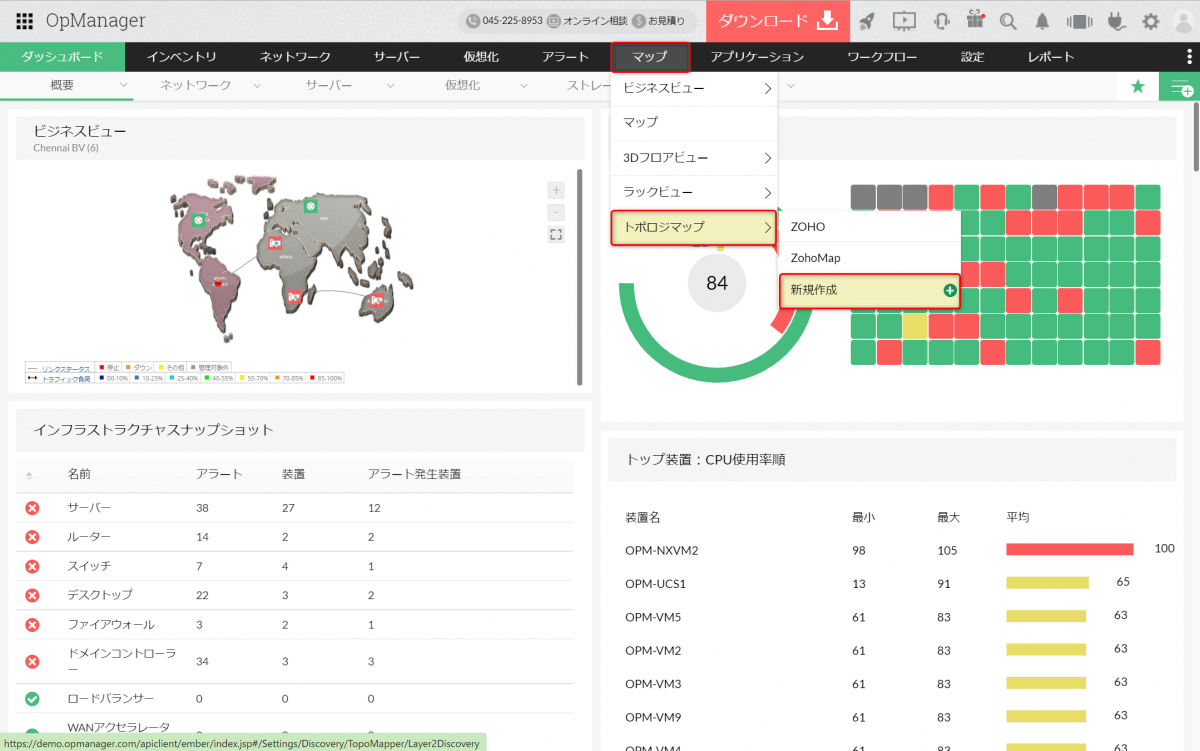Click the gift box icon
This screenshot has height=751, width=1200.
click(x=975, y=20)
